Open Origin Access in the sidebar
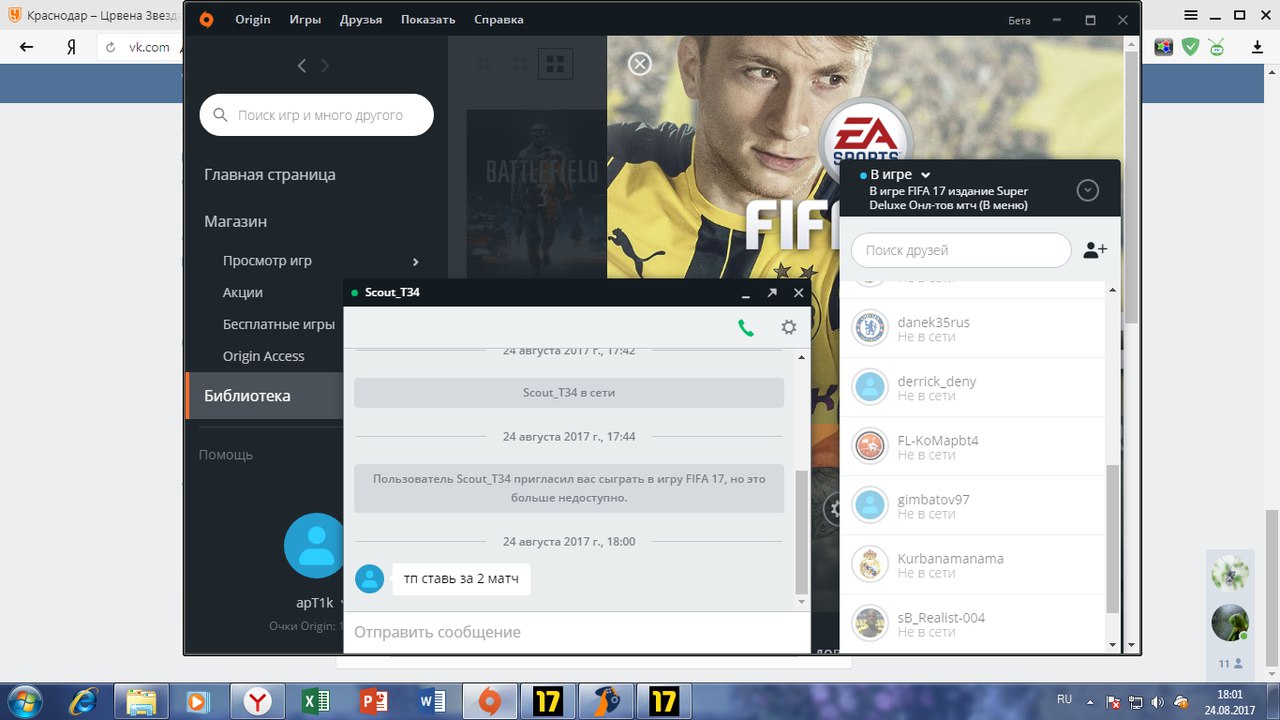Screen dimensions: 1280x720 [x=264, y=356]
